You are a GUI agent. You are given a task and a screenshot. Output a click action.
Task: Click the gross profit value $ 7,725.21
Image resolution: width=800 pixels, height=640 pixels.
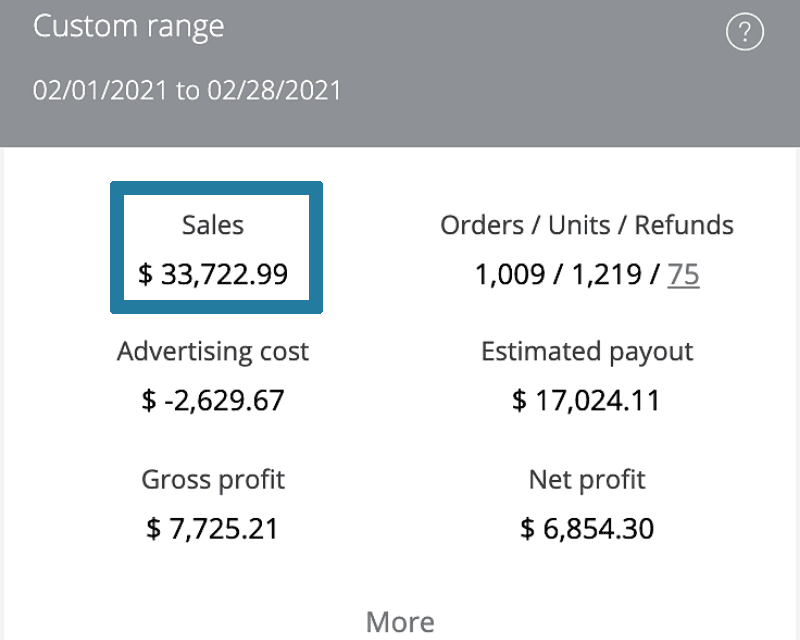point(213,529)
